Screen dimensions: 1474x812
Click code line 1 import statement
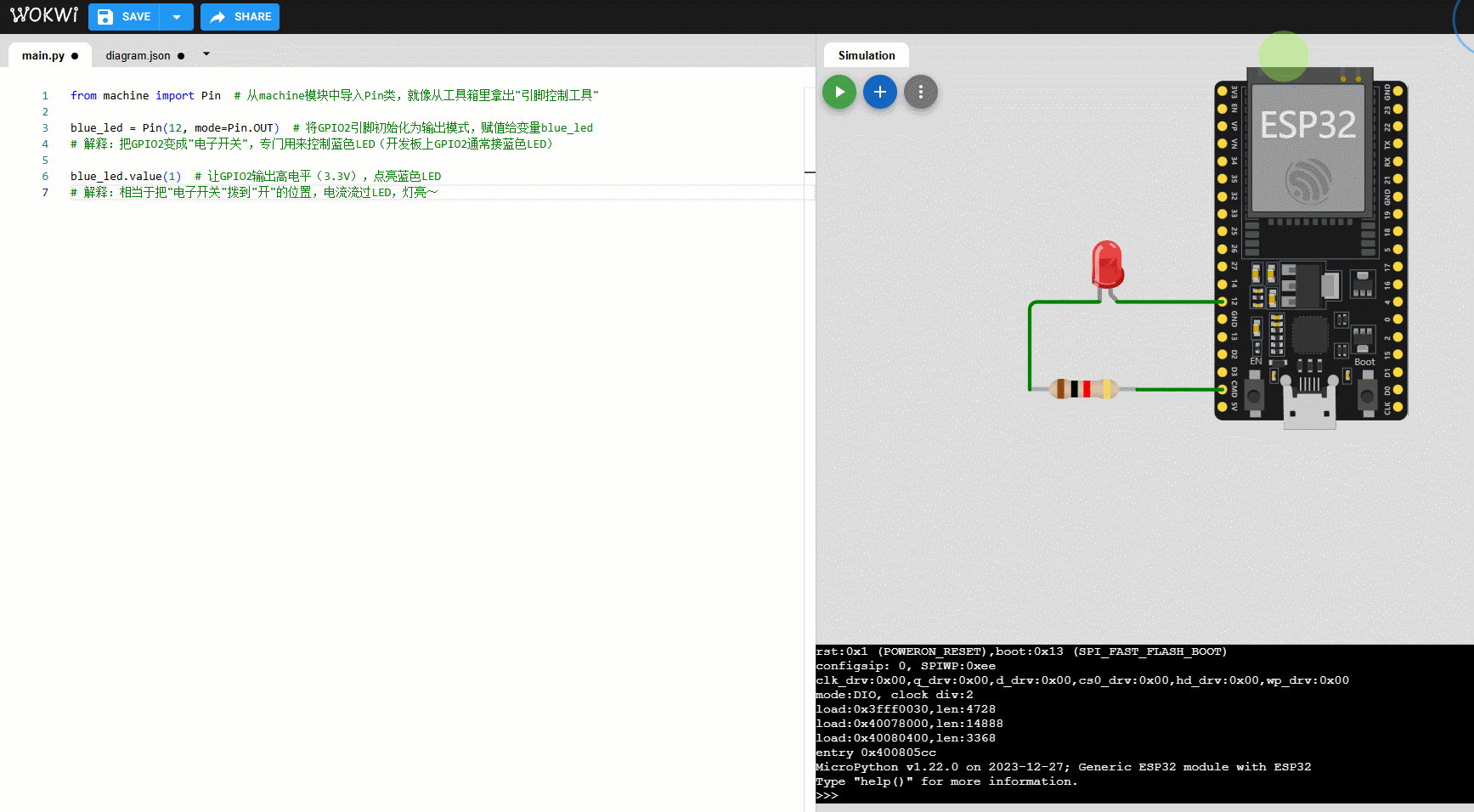point(334,95)
